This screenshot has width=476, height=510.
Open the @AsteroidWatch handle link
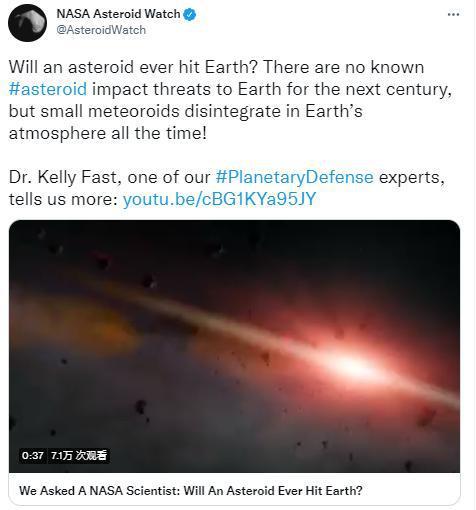tap(101, 30)
